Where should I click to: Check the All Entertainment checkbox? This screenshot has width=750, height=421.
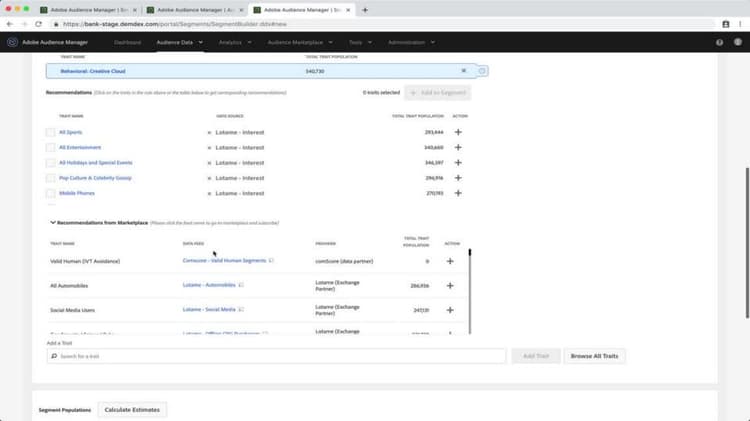[x=50, y=147]
